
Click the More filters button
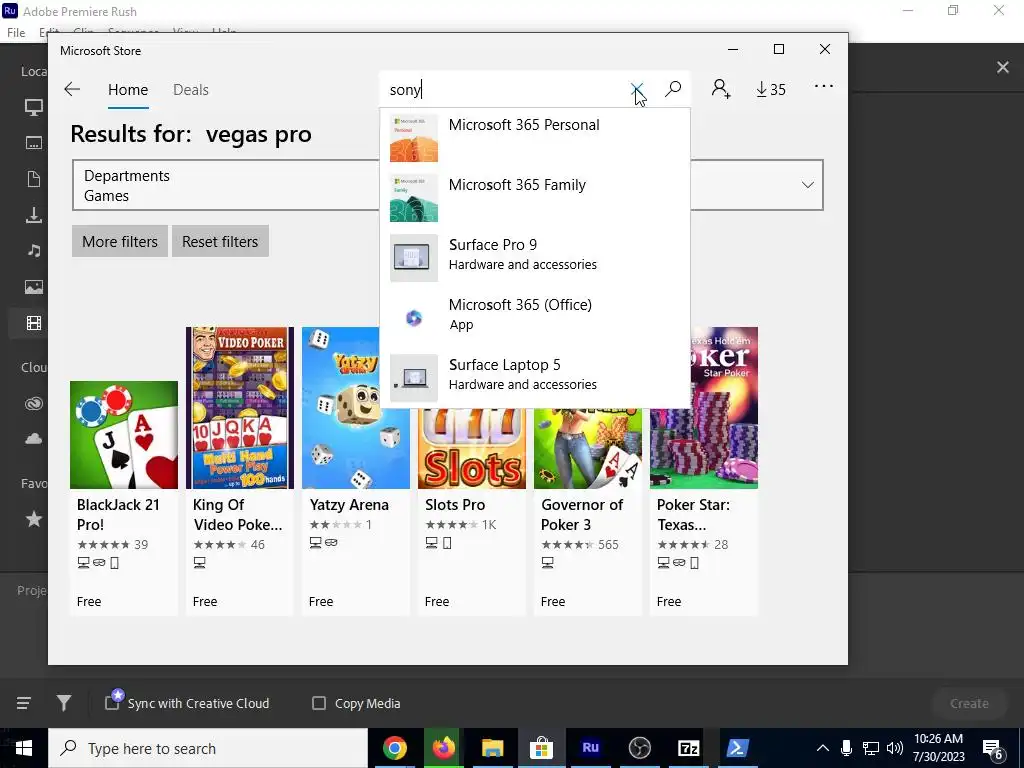pyautogui.click(x=120, y=241)
